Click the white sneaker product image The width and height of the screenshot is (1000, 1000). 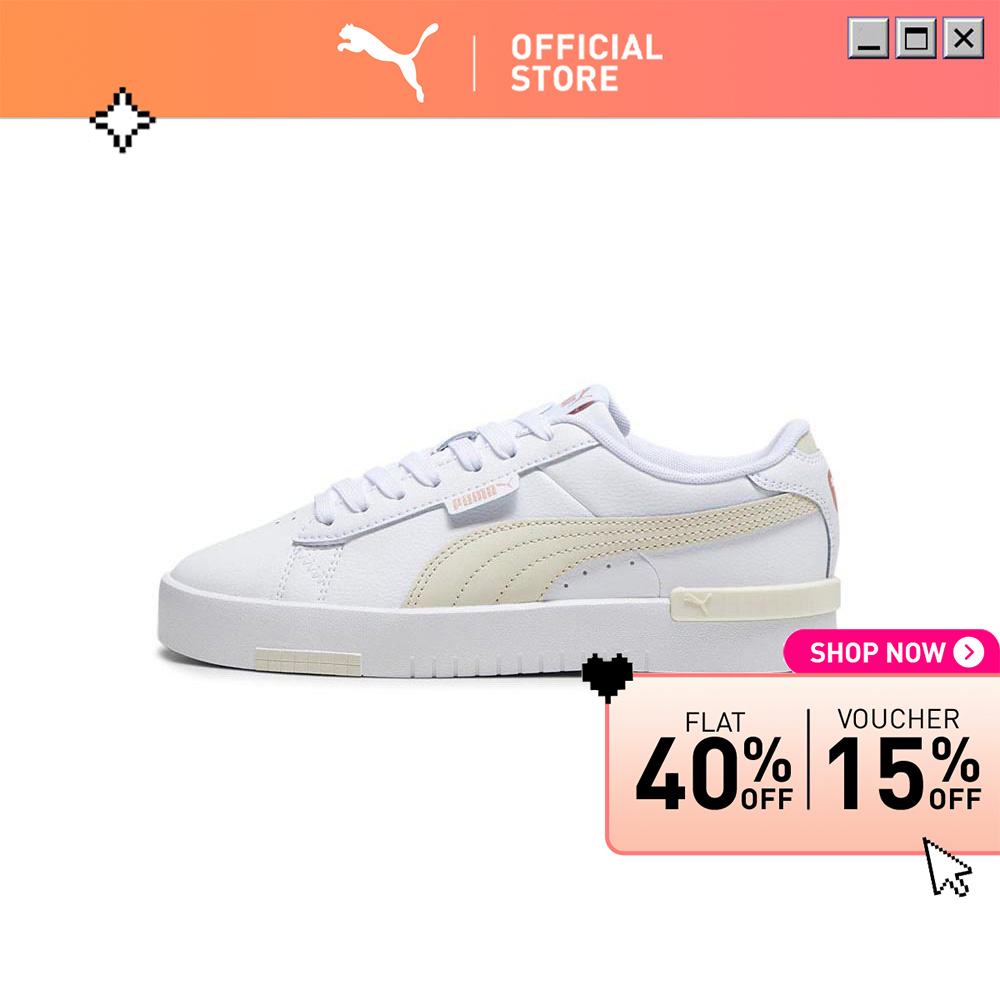[499, 531]
